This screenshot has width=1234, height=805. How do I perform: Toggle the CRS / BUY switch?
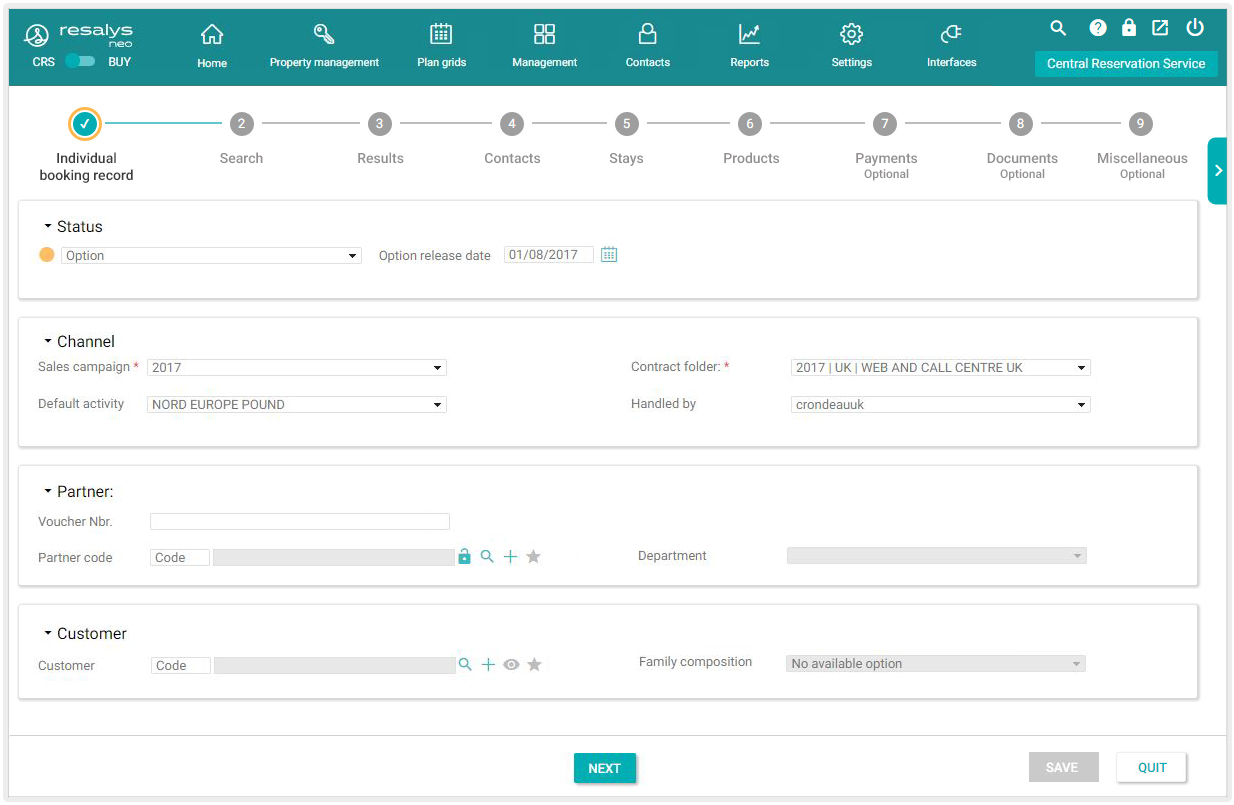(80, 61)
